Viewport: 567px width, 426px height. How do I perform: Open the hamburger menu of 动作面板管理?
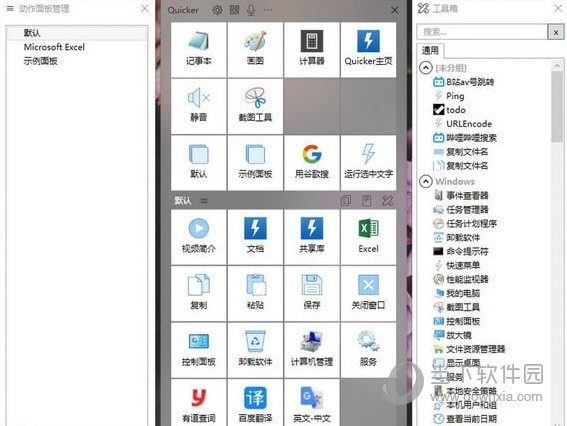pos(10,8)
